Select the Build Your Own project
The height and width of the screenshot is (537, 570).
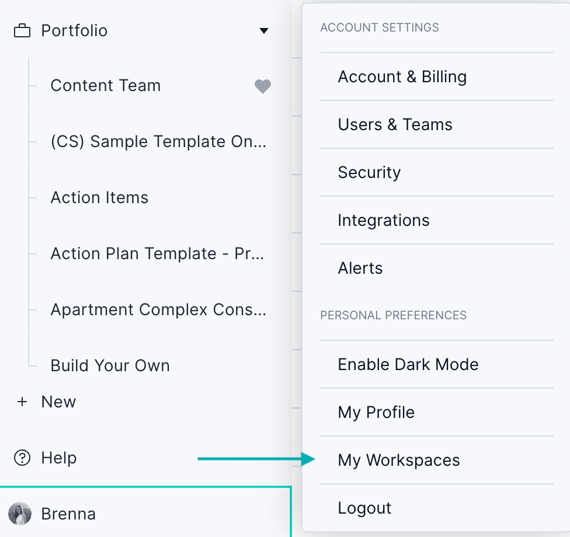tap(110, 365)
